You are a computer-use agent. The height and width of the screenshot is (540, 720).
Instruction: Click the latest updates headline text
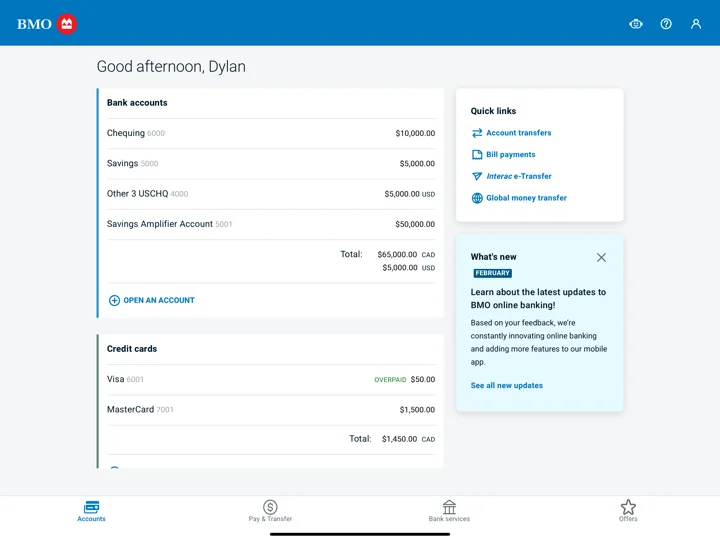point(538,298)
